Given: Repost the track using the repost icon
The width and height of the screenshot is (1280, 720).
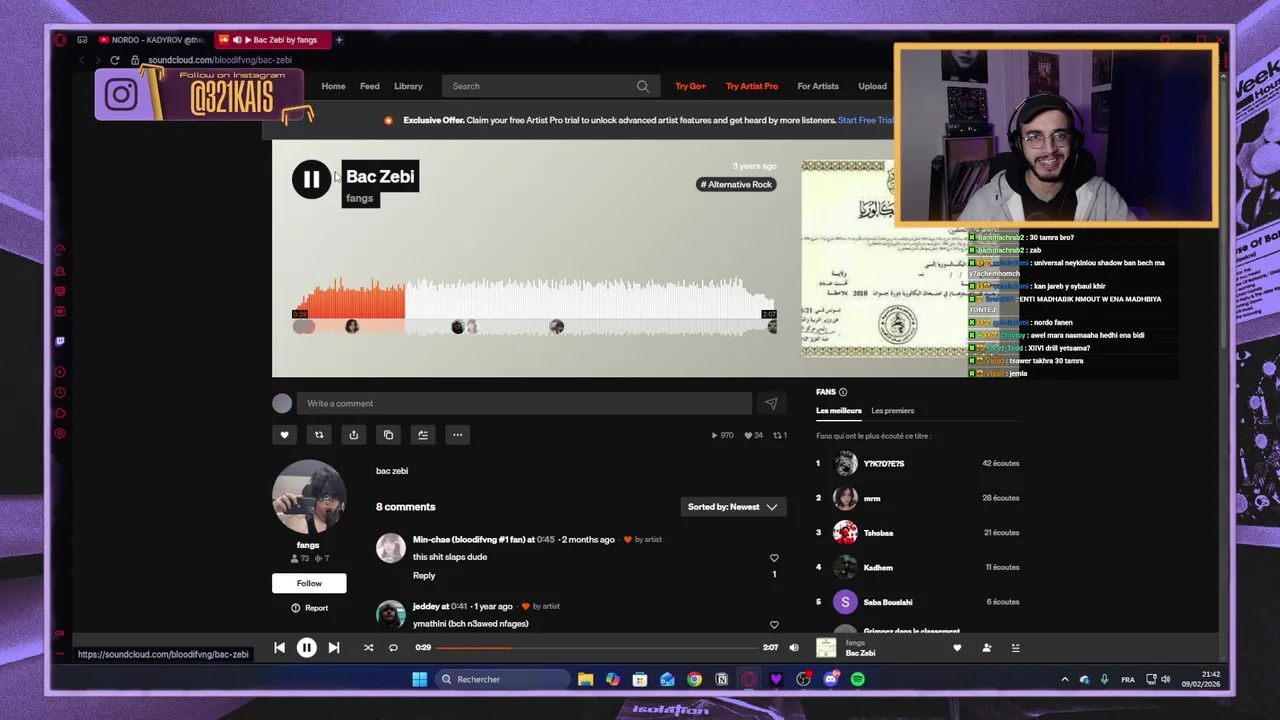Looking at the screenshot, I should click(319, 435).
